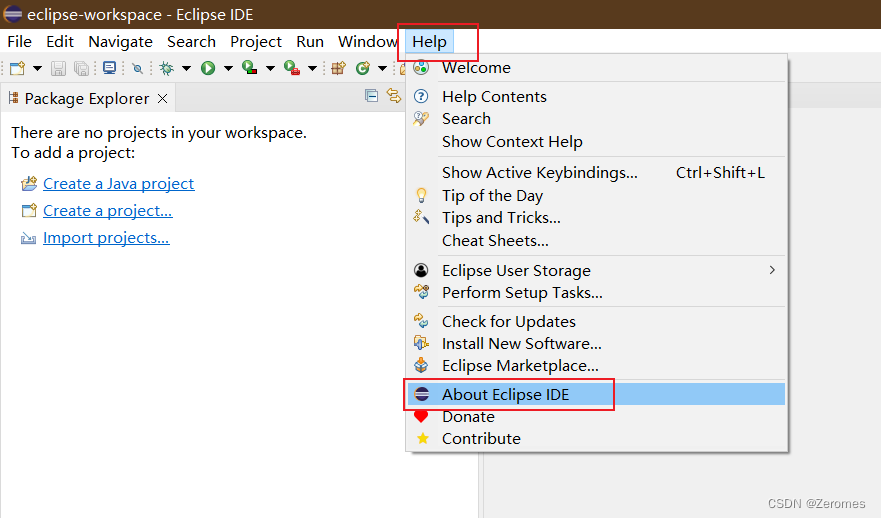Expand the Coverage dropdown arrow
Viewport: 881px width, 518px height.
tap(270, 69)
